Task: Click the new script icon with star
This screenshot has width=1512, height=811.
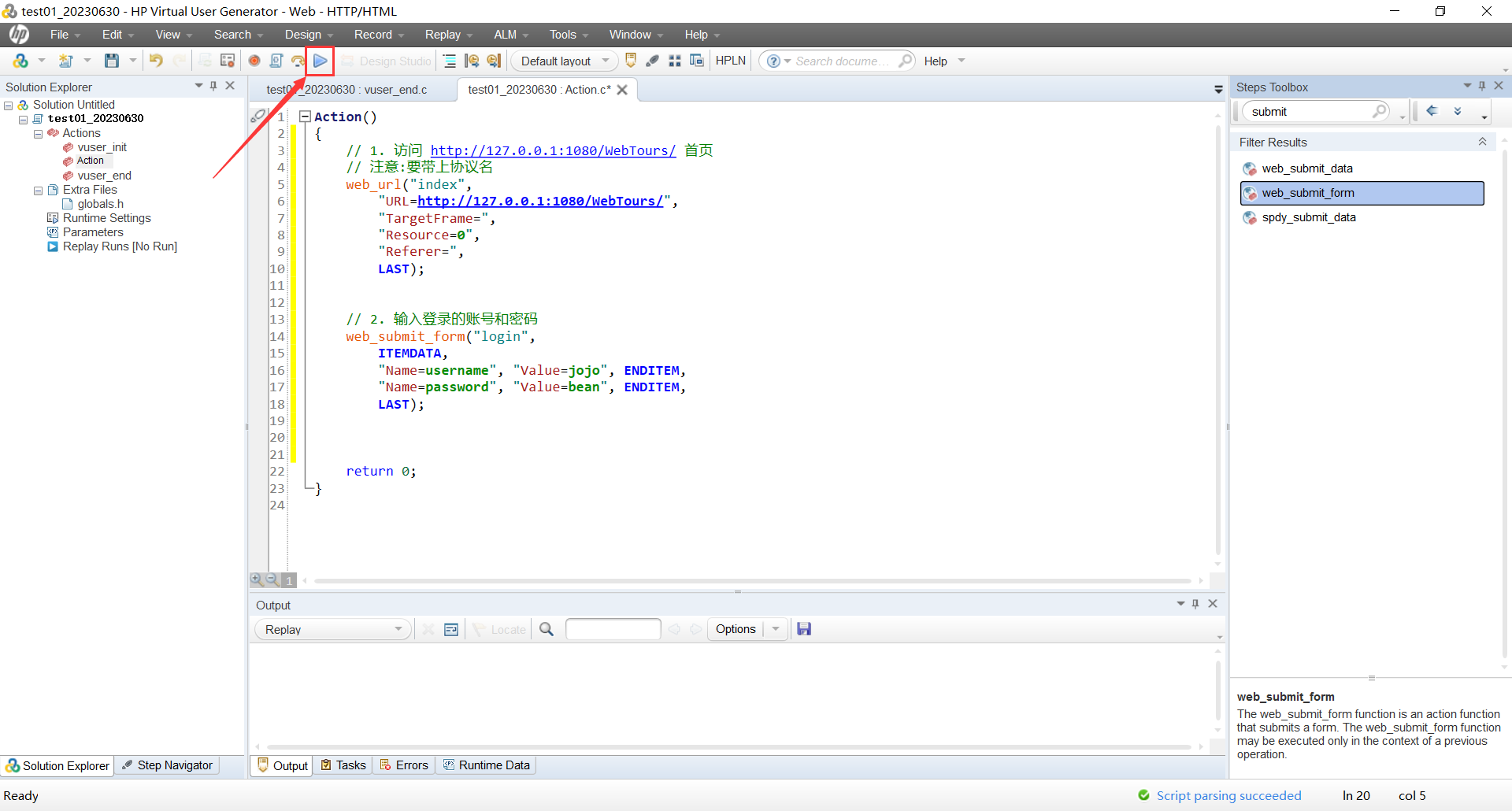Action: click(66, 61)
